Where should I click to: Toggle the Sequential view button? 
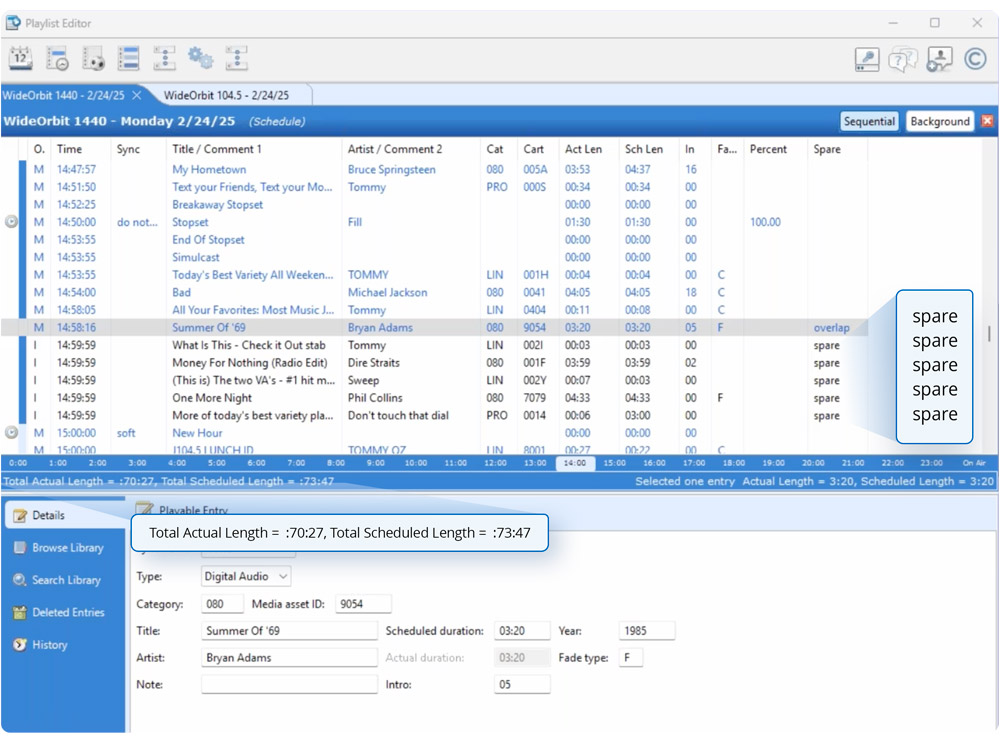click(x=869, y=121)
